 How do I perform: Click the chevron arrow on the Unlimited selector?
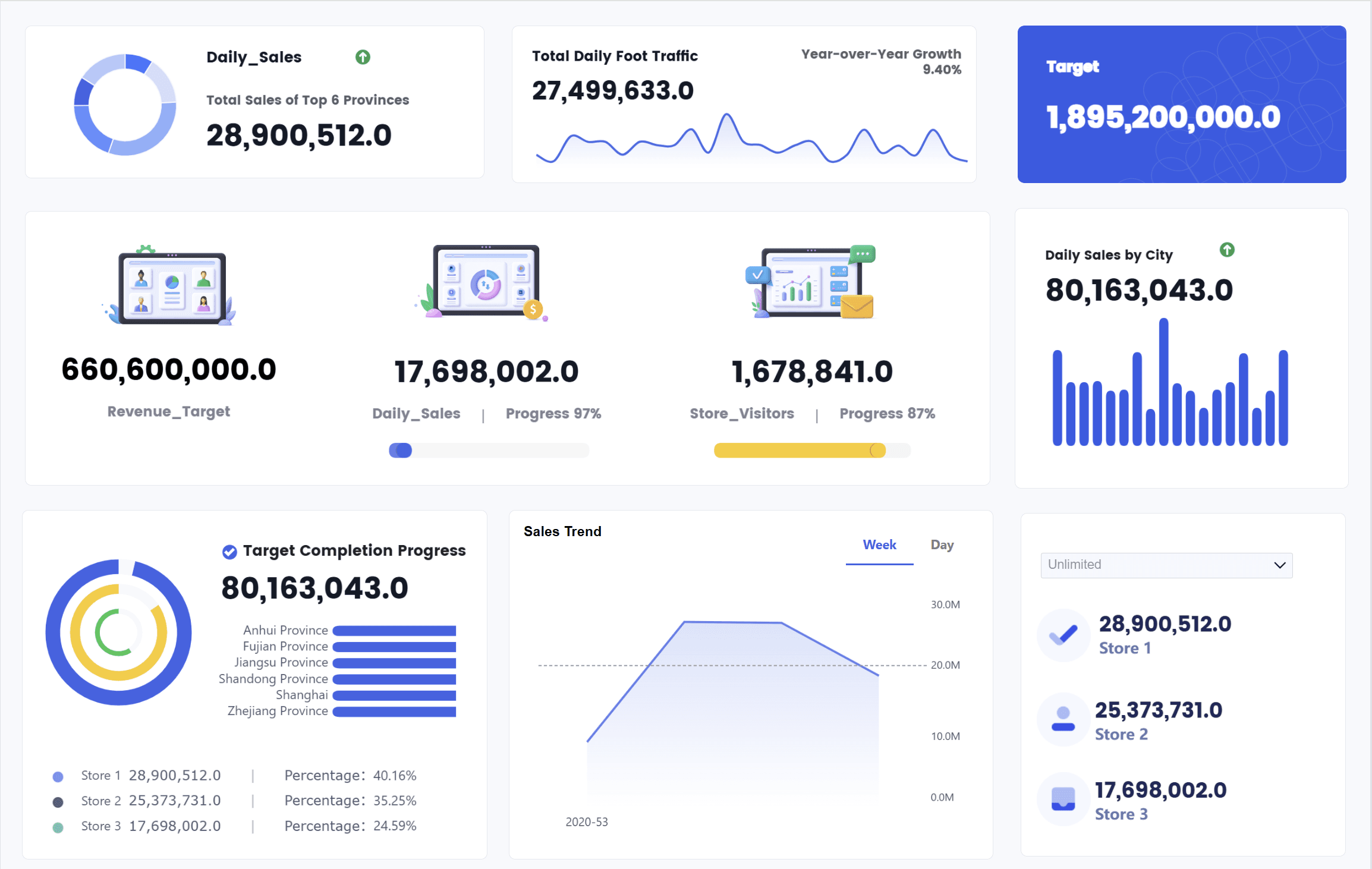pyautogui.click(x=1280, y=565)
